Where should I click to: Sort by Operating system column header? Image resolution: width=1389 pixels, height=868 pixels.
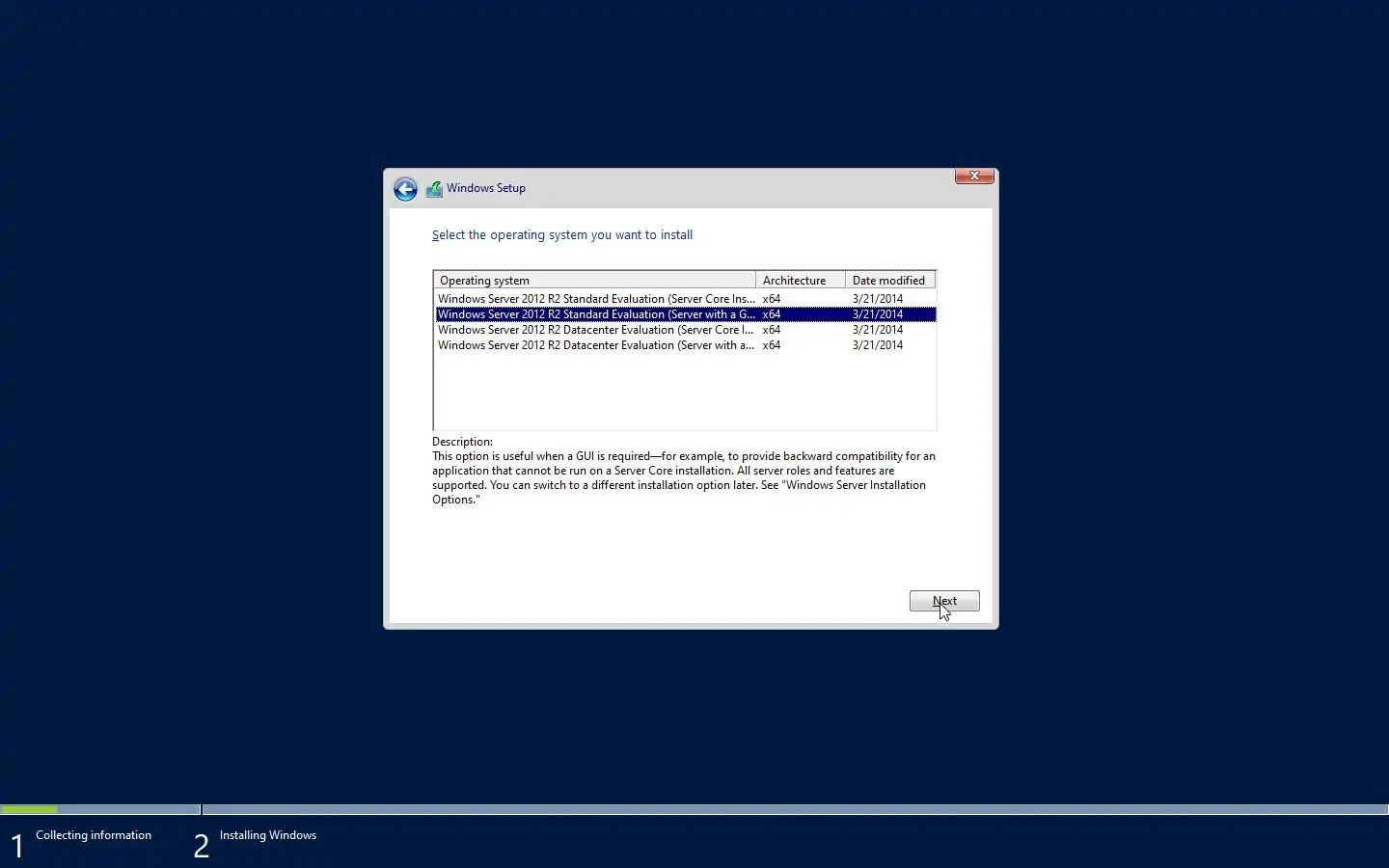(x=595, y=281)
